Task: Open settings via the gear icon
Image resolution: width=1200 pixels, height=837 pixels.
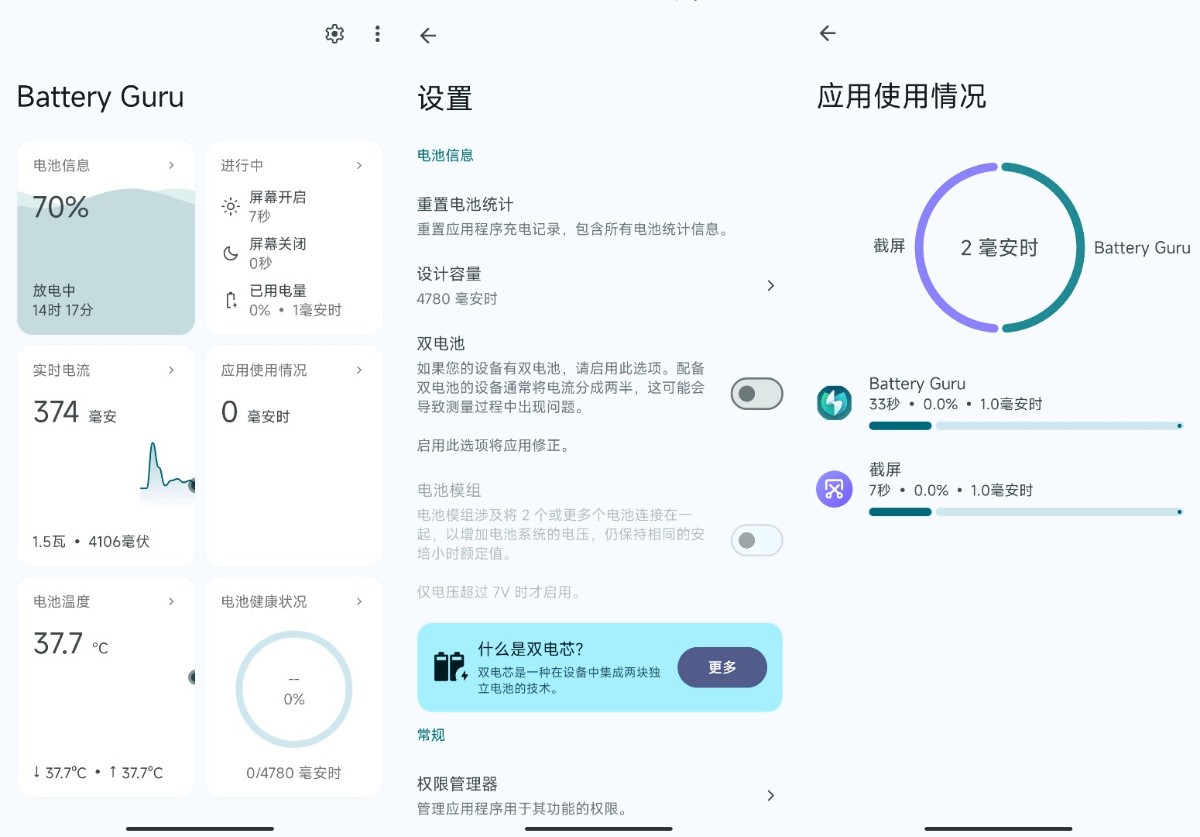Action: point(335,34)
